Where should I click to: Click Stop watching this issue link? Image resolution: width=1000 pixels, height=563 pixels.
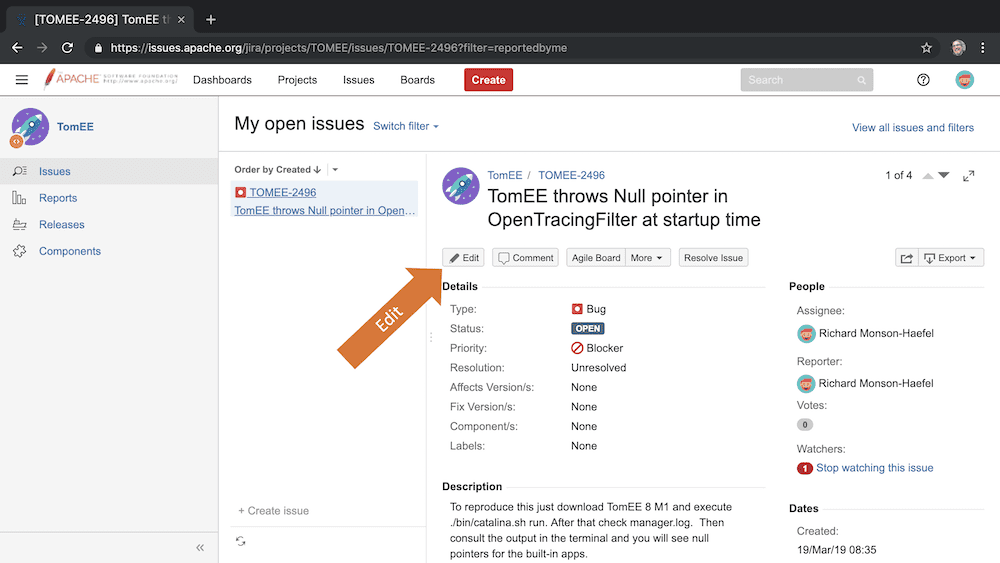point(874,468)
